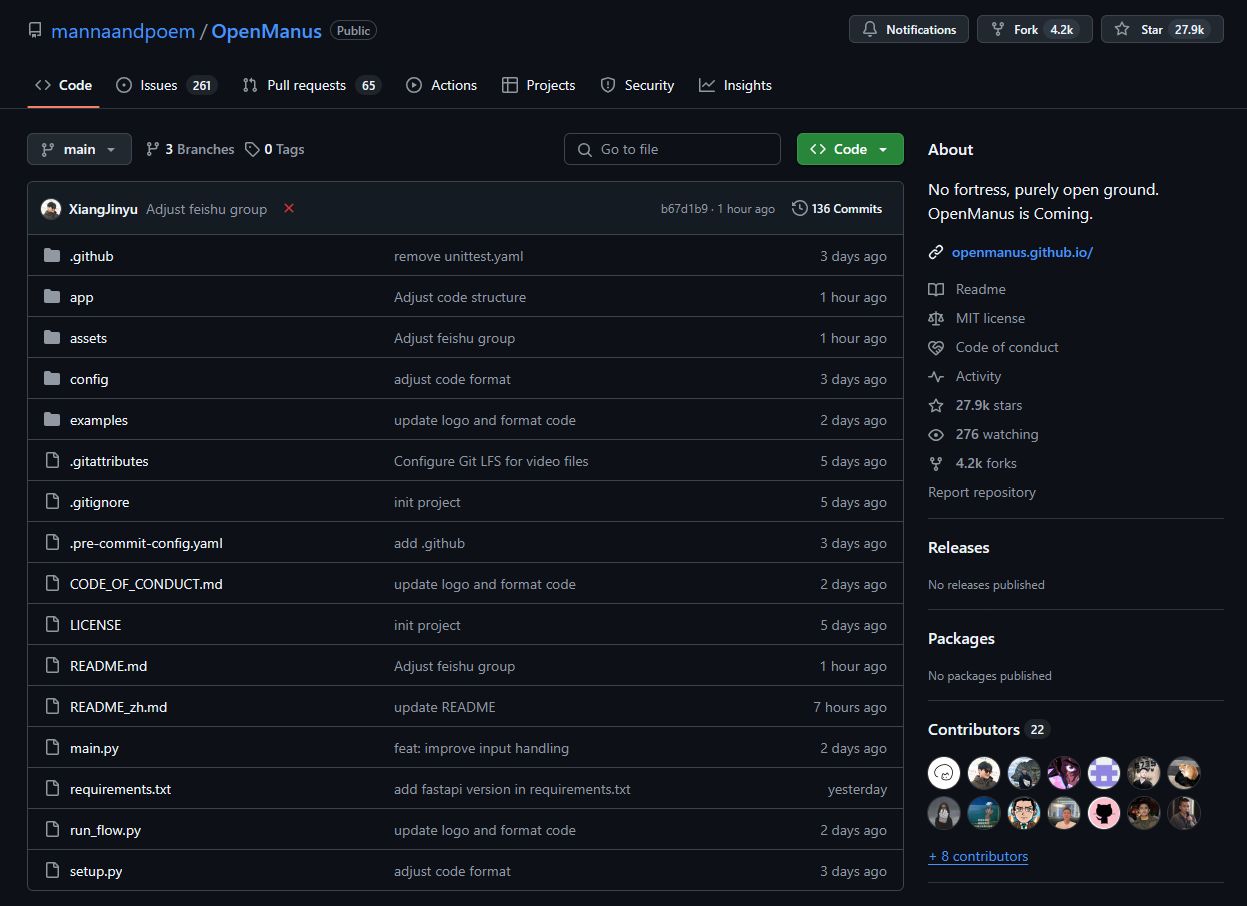1247x906 pixels.
Task: Click the fork icon beside 4.2k forks
Action: pyautogui.click(x=936, y=463)
